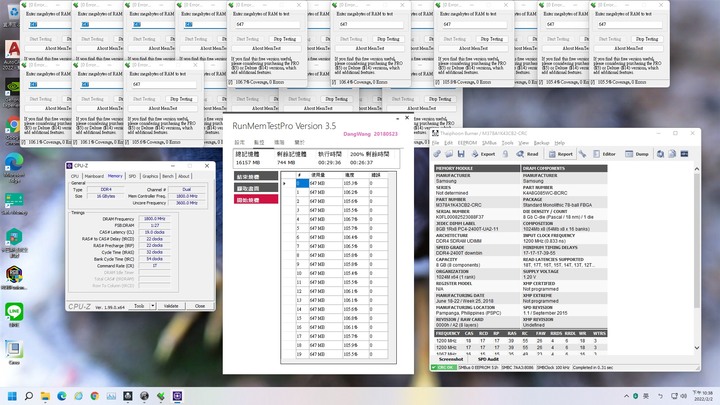
Task: Open the Google Chrome desktop icon
Action: pyautogui.click(x=13, y=131)
